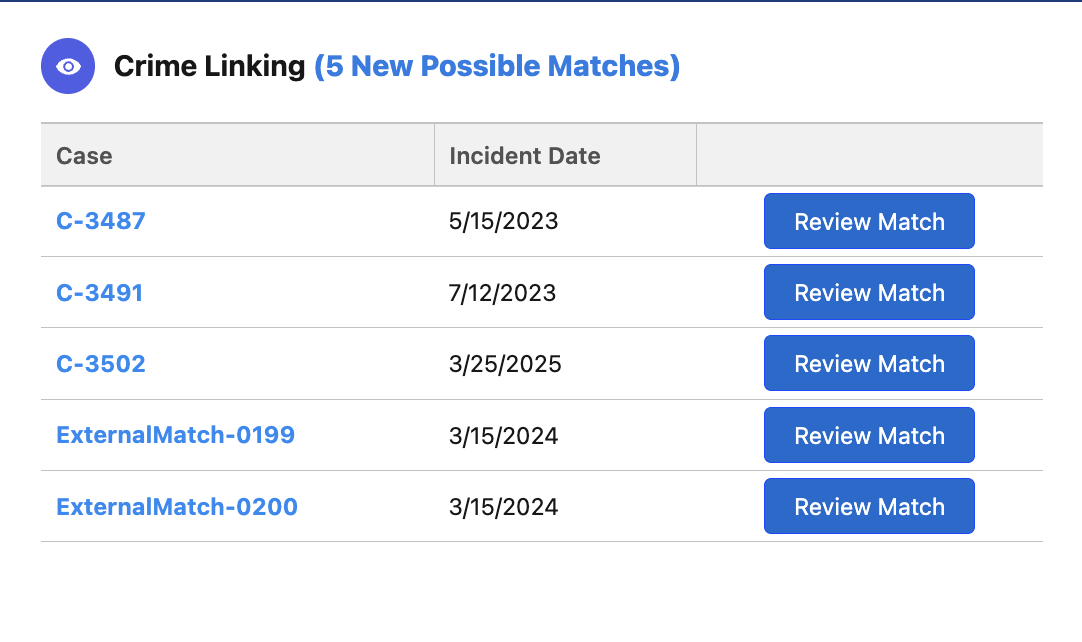Select the 5/15/2023 incident date cell
1082x642 pixels.
504,221
